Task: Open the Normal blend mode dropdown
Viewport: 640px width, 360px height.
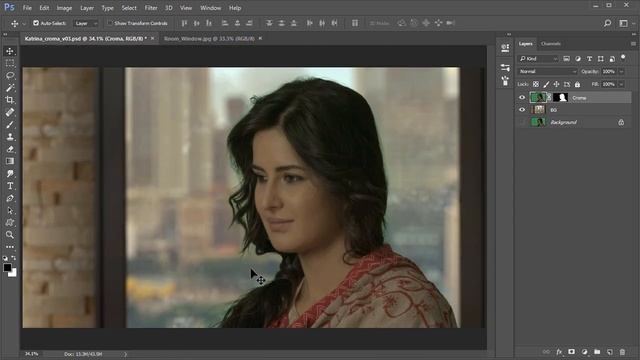Action: pos(547,71)
